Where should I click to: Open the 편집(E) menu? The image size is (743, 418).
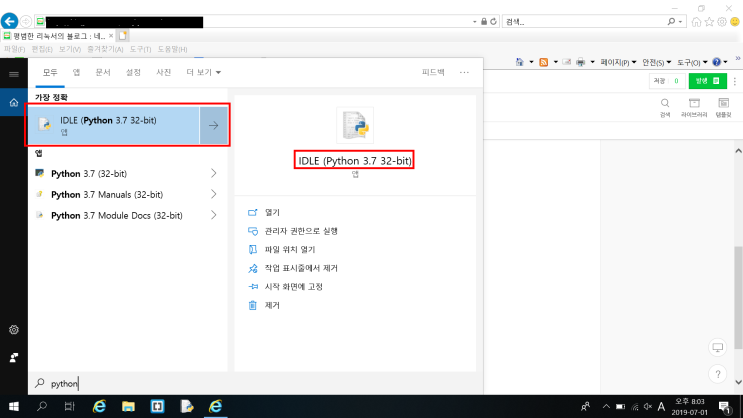click(x=42, y=49)
